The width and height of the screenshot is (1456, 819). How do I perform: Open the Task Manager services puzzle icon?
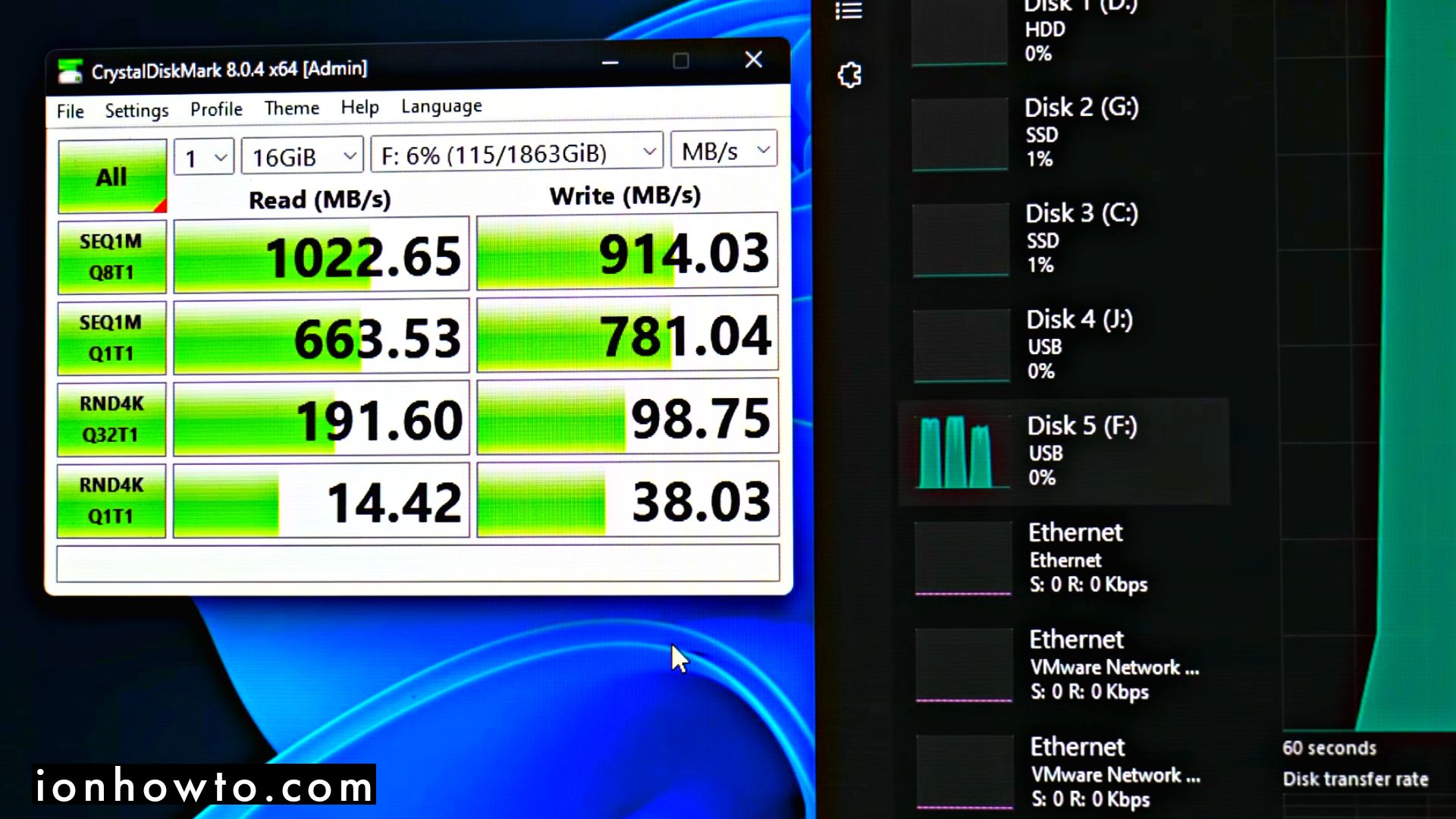tap(849, 75)
